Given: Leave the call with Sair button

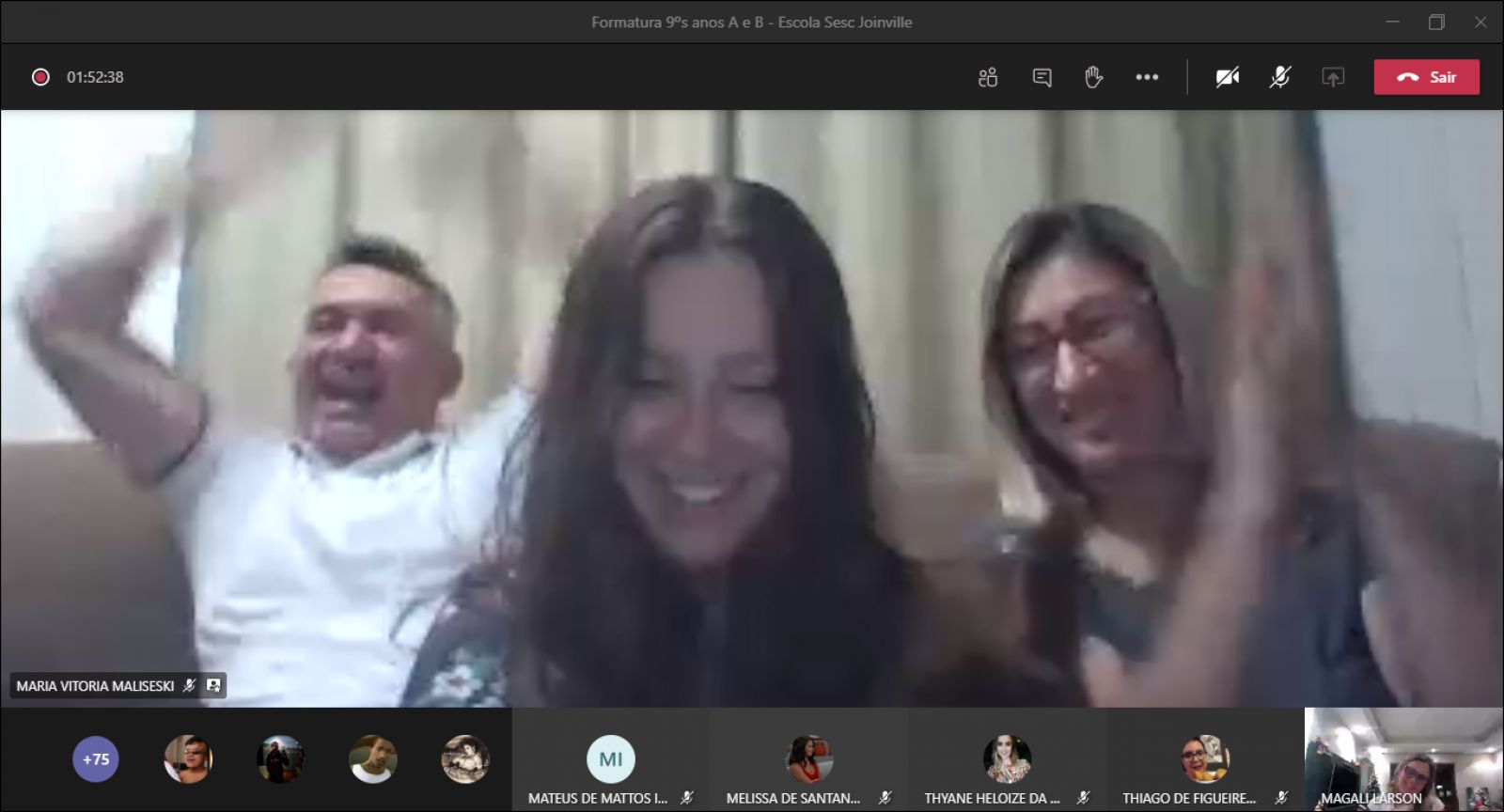Looking at the screenshot, I should tap(1426, 77).
